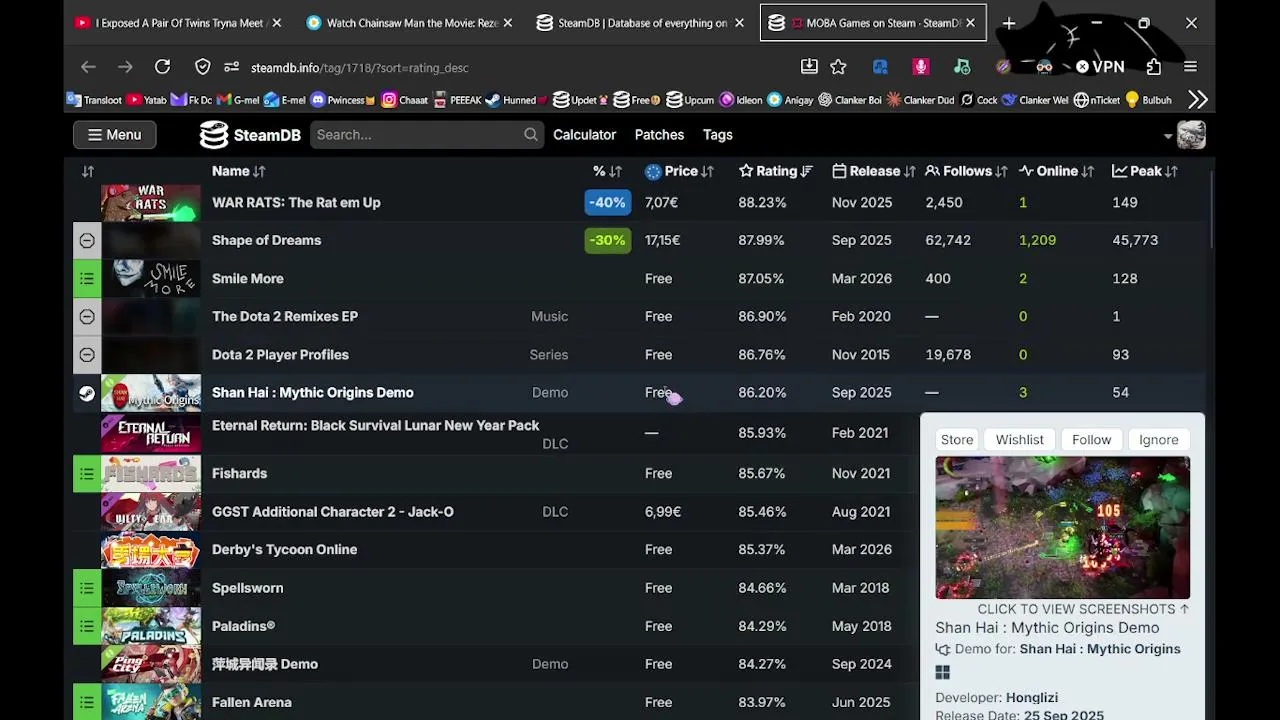Expand the hidden bookmarks overflow chevron

click(1197, 100)
